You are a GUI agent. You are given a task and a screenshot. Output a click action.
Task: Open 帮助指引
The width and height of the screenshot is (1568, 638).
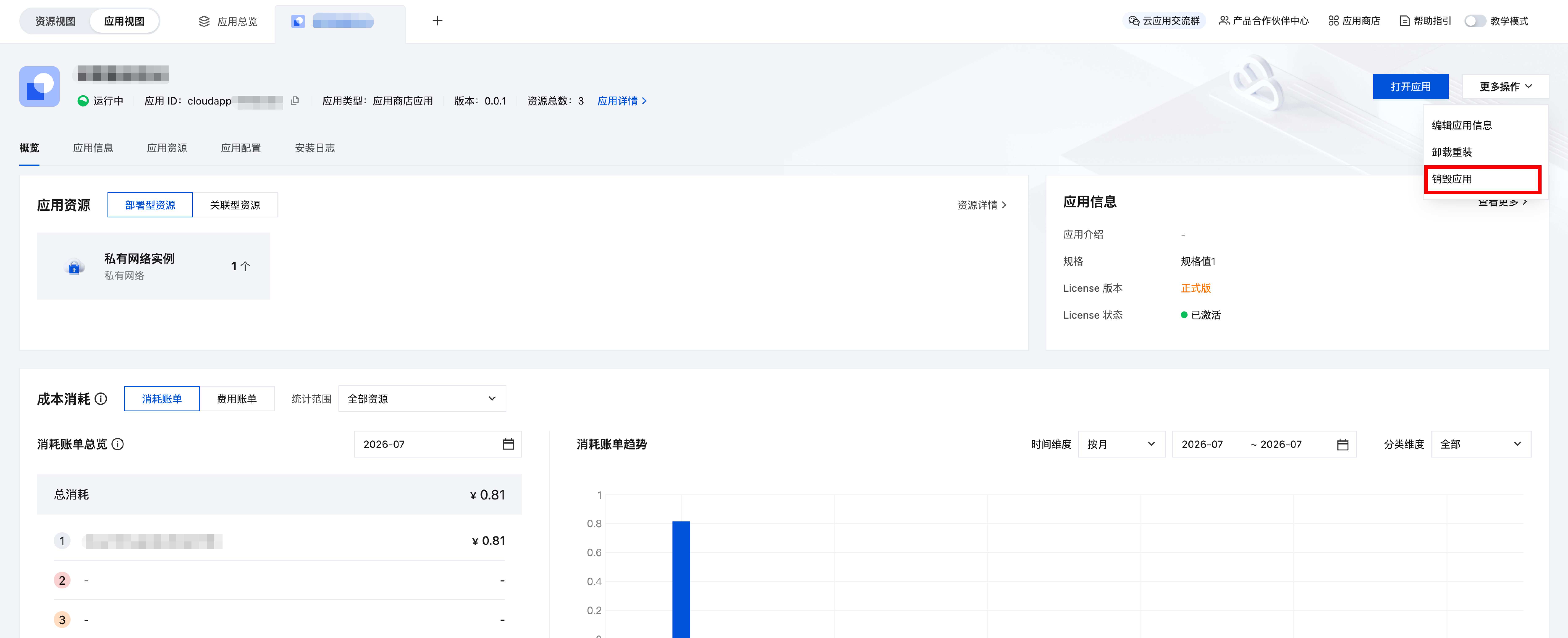click(1426, 21)
